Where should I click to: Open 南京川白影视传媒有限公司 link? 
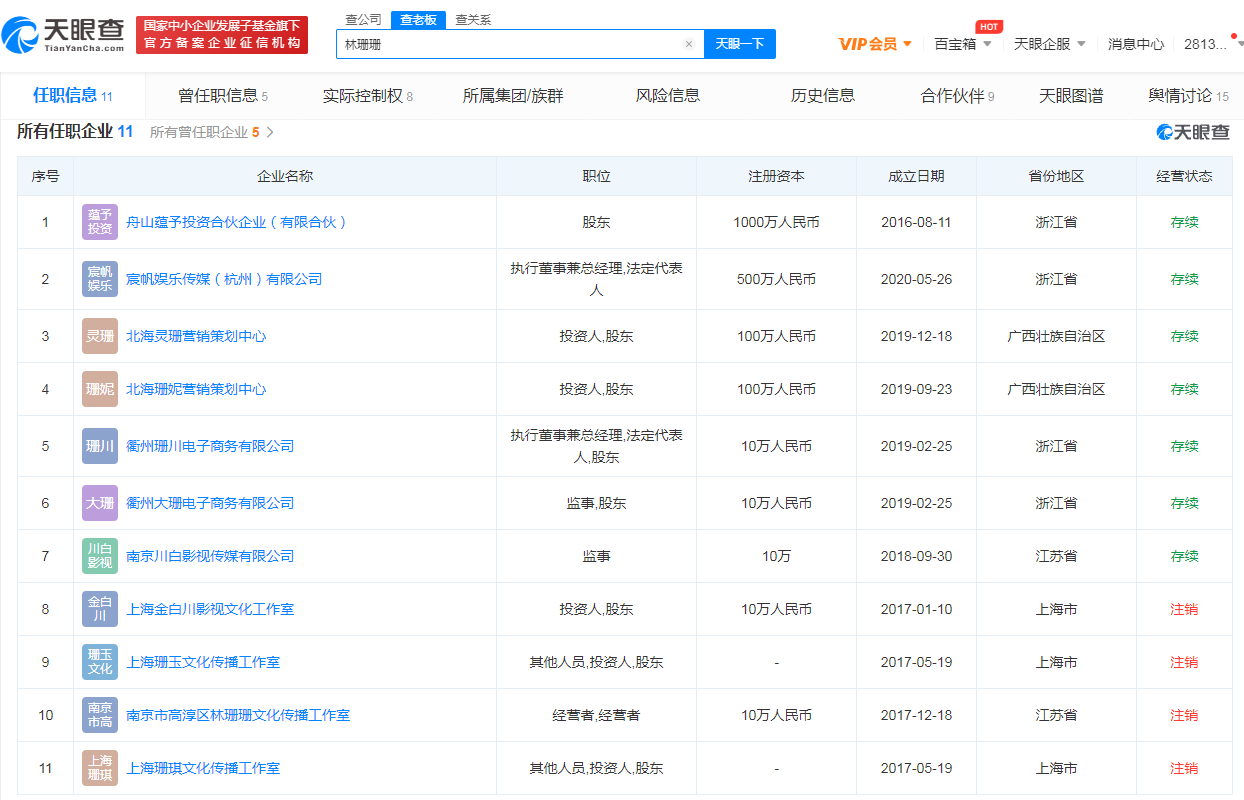point(210,556)
